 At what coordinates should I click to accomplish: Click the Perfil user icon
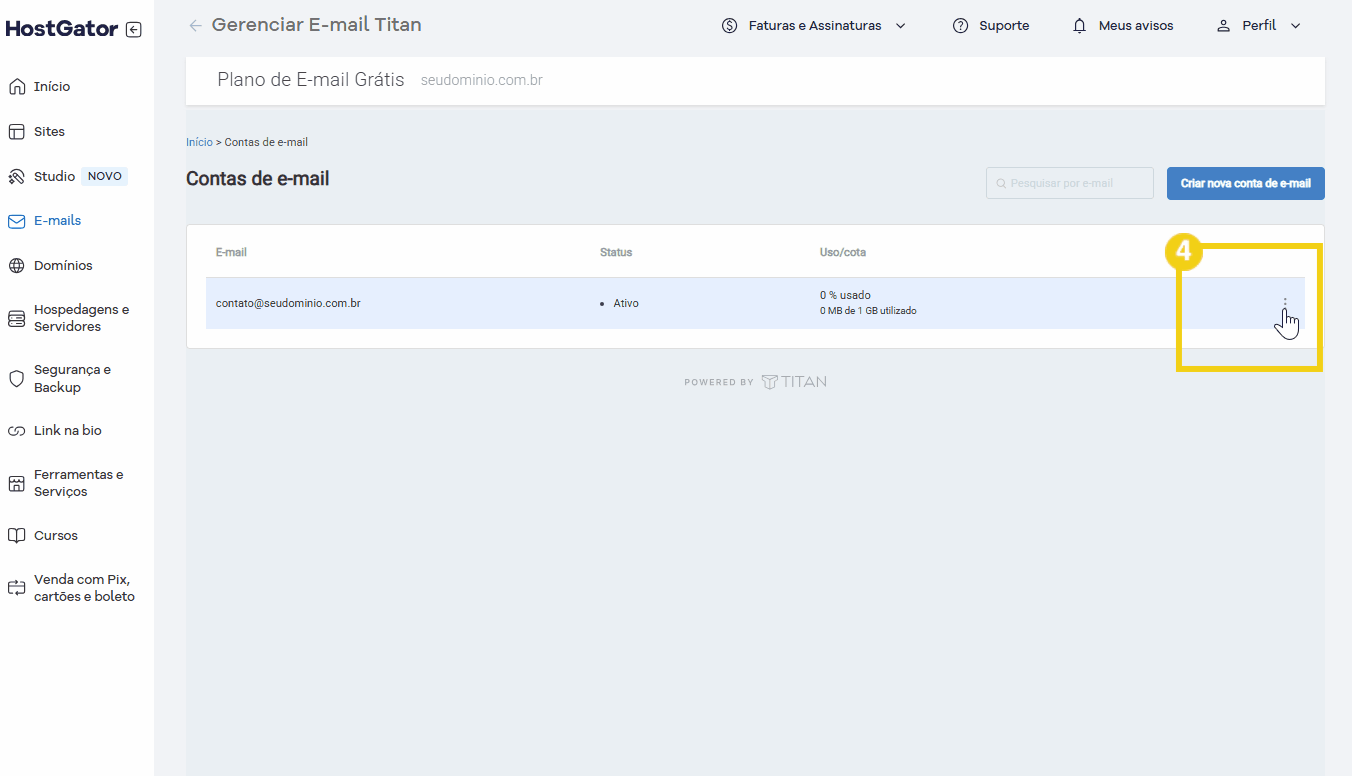(x=1223, y=25)
